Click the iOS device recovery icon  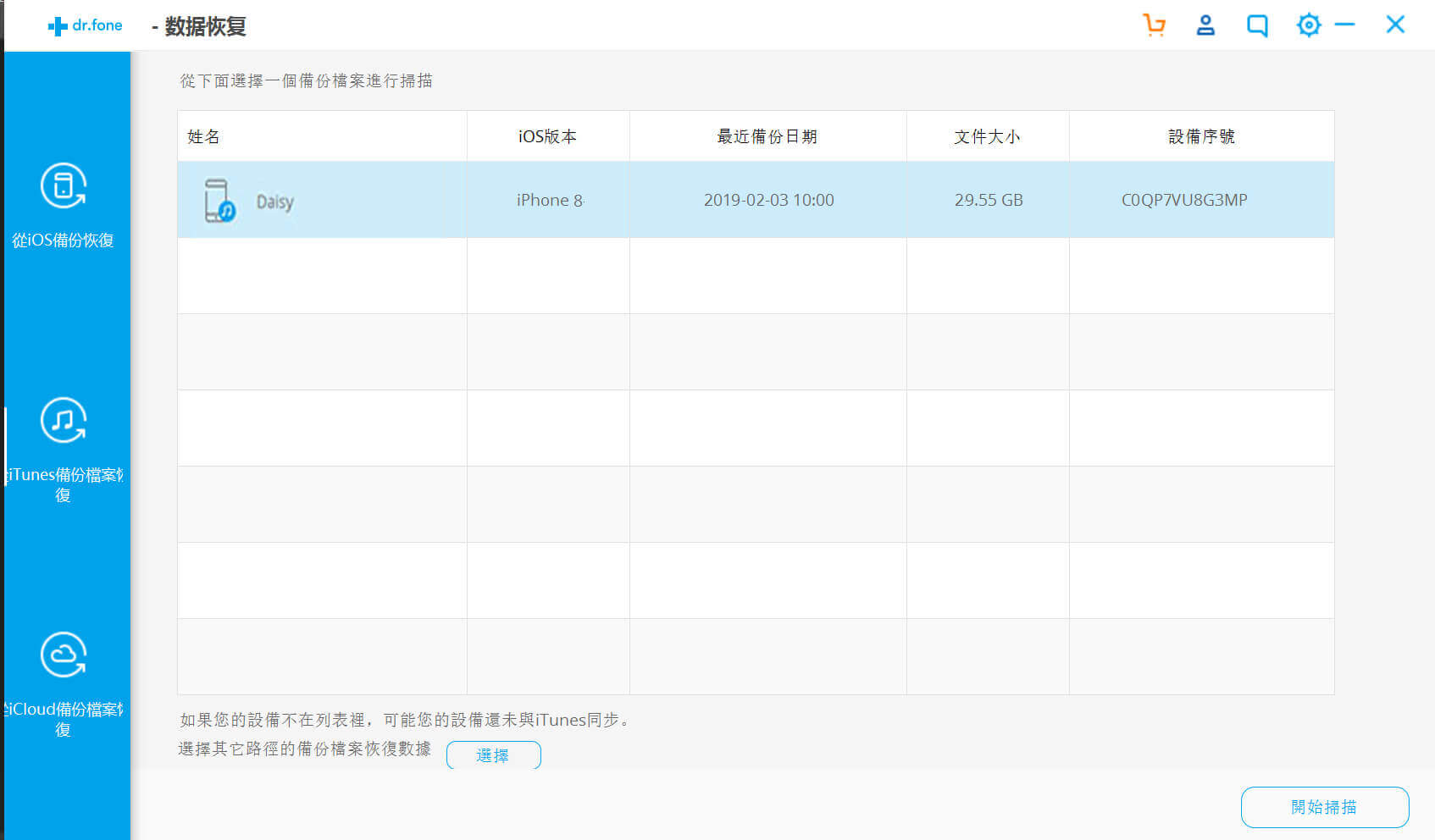64,185
